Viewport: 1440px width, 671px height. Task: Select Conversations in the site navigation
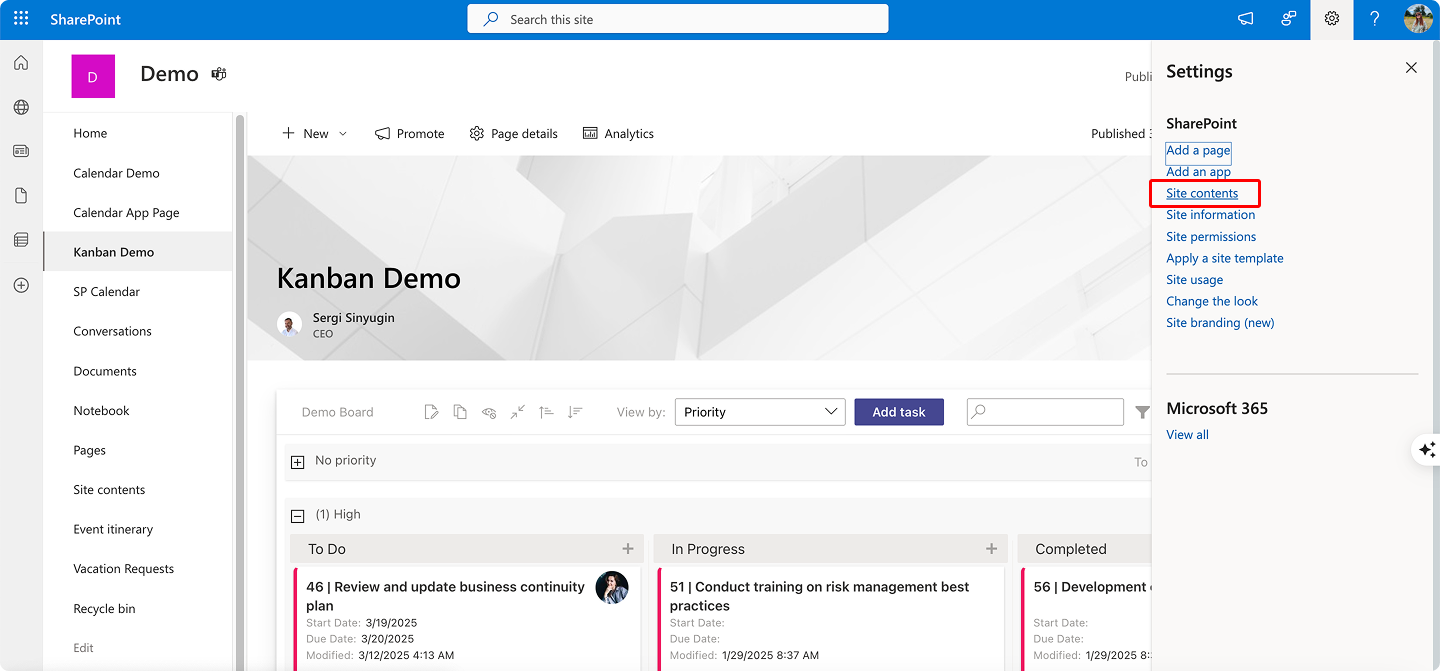point(112,331)
